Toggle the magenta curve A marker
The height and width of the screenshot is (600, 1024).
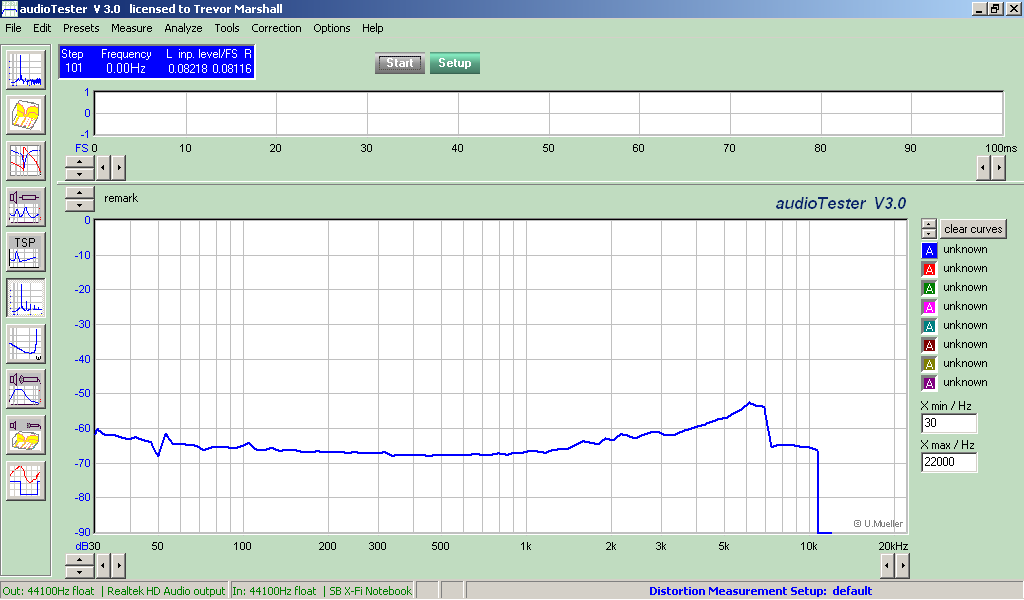click(929, 307)
